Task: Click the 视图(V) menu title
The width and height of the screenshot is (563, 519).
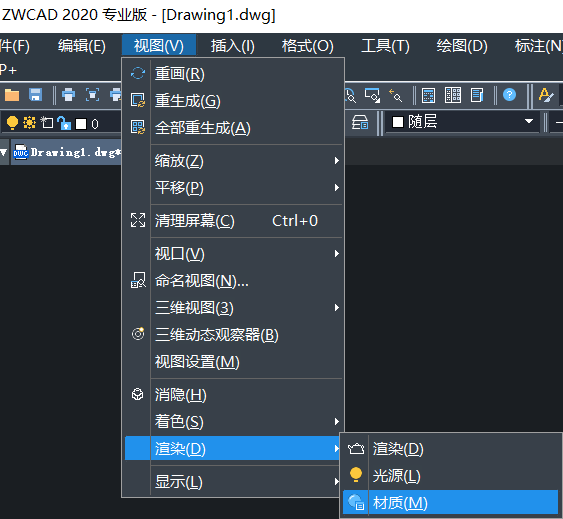Action: point(159,46)
